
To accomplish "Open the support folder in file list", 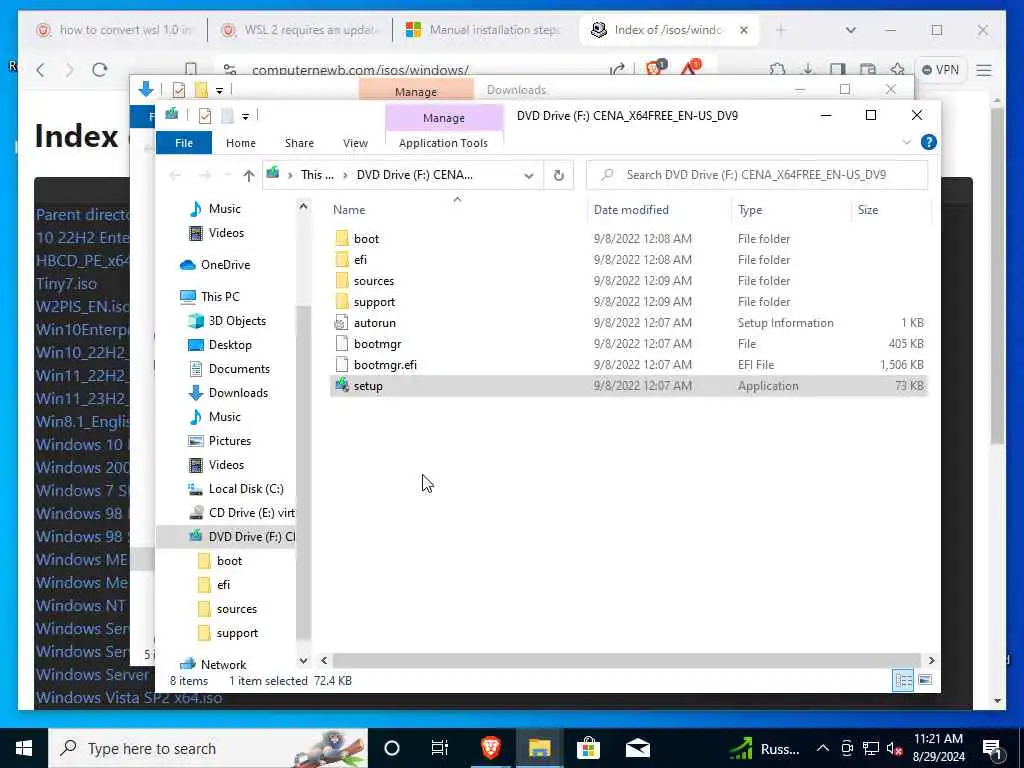I will pos(374,302).
